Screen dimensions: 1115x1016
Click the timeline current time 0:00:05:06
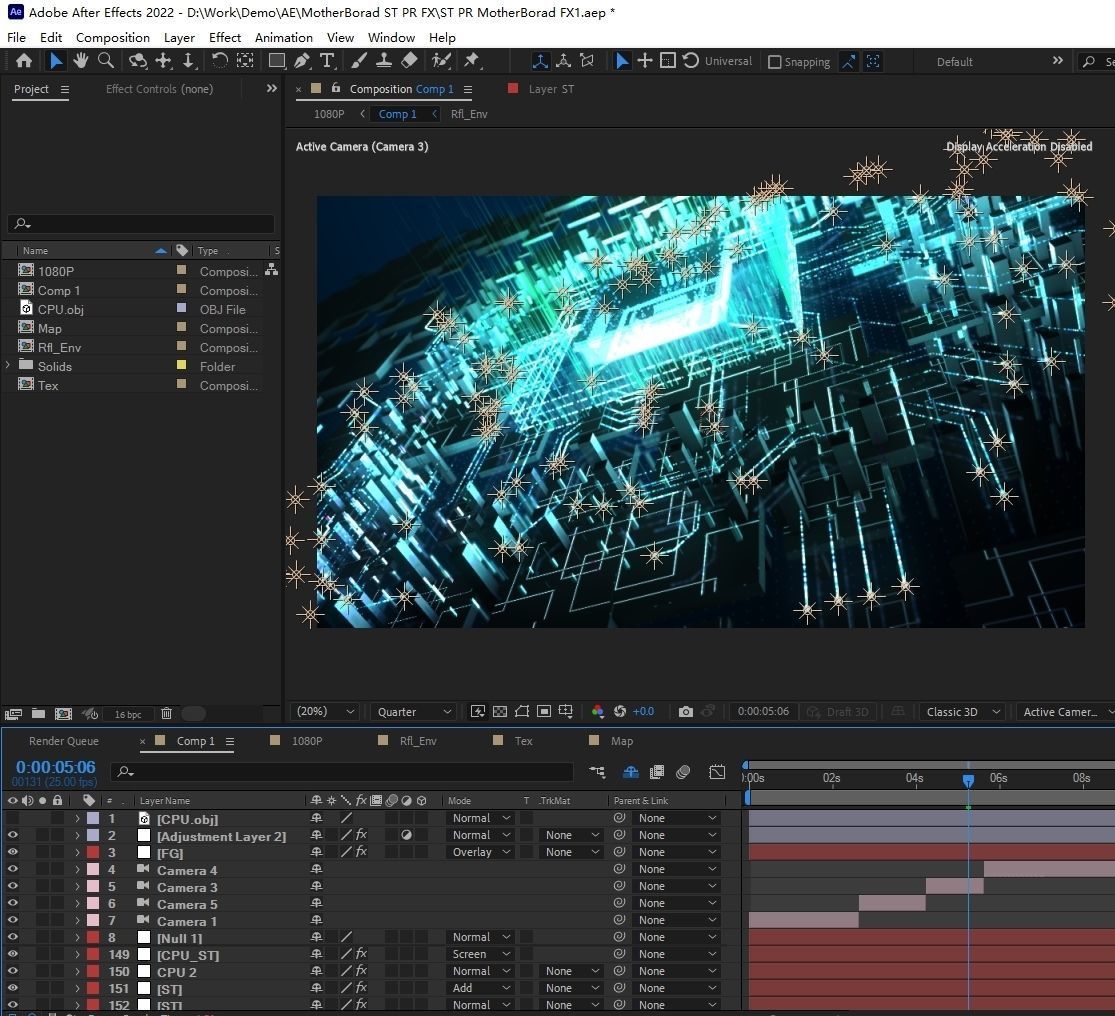coord(55,767)
